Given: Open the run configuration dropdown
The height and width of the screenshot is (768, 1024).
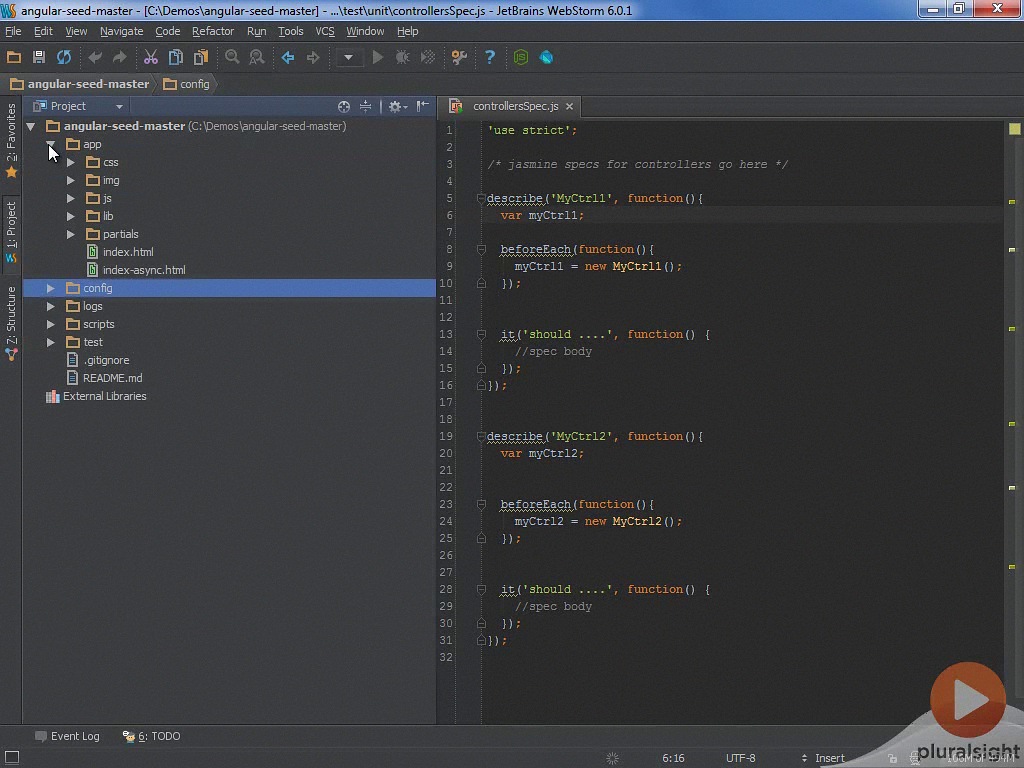Looking at the screenshot, I should coord(348,57).
